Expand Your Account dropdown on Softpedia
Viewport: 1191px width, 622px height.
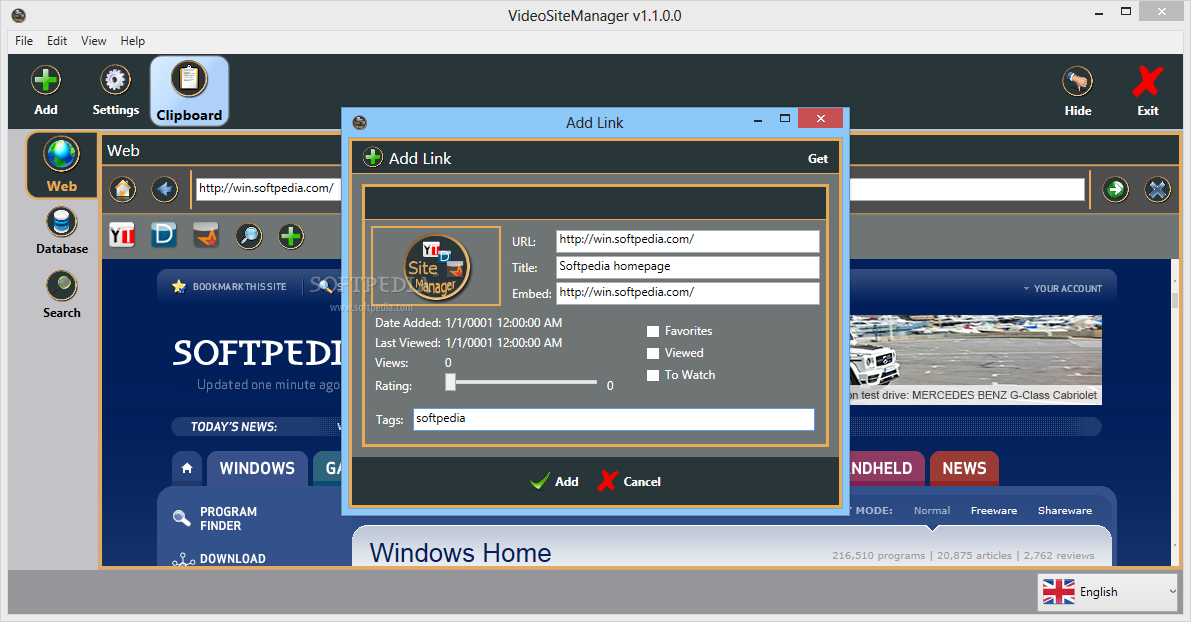click(x=1062, y=289)
